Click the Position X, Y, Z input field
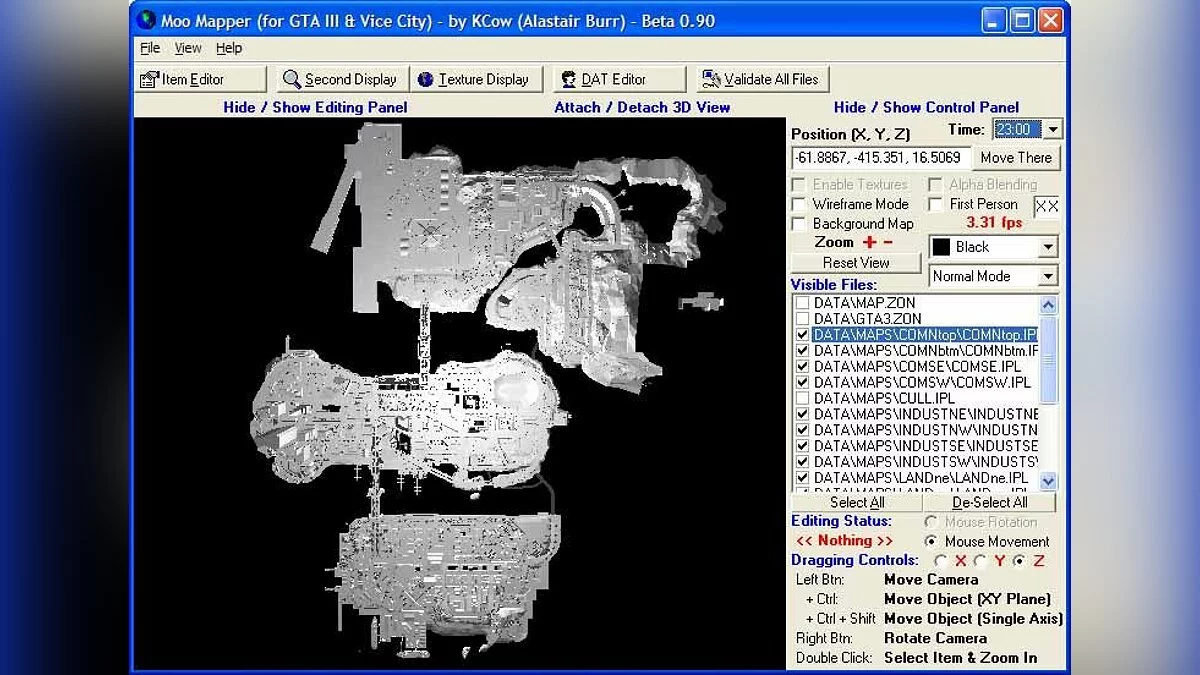 pyautogui.click(x=880, y=157)
